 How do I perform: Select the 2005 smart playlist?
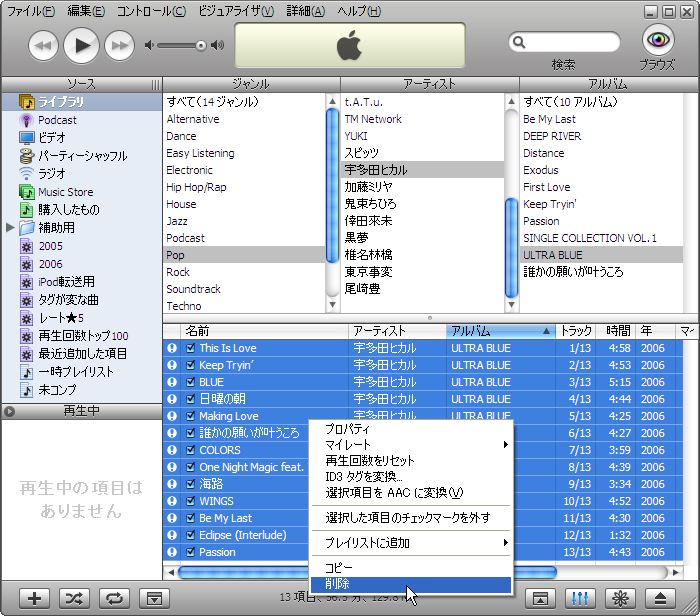pyautogui.click(x=82, y=246)
